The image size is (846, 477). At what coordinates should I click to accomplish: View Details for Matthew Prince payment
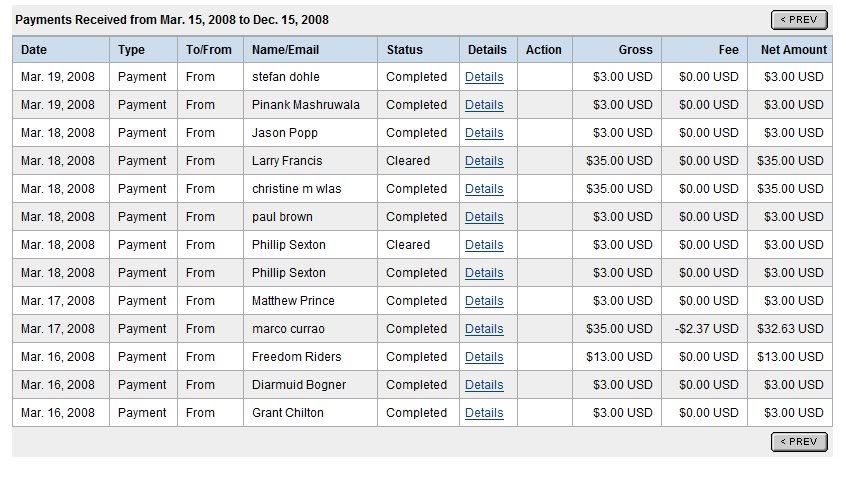(484, 301)
